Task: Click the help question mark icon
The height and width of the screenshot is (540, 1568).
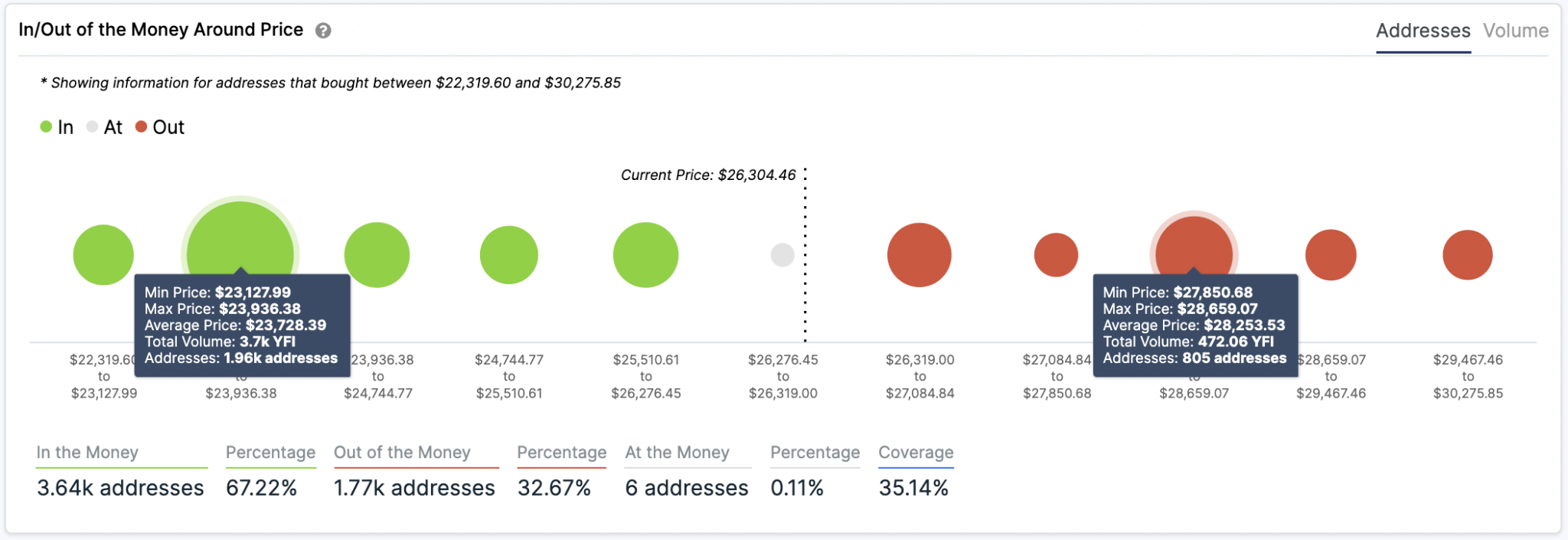Action: coord(323,31)
